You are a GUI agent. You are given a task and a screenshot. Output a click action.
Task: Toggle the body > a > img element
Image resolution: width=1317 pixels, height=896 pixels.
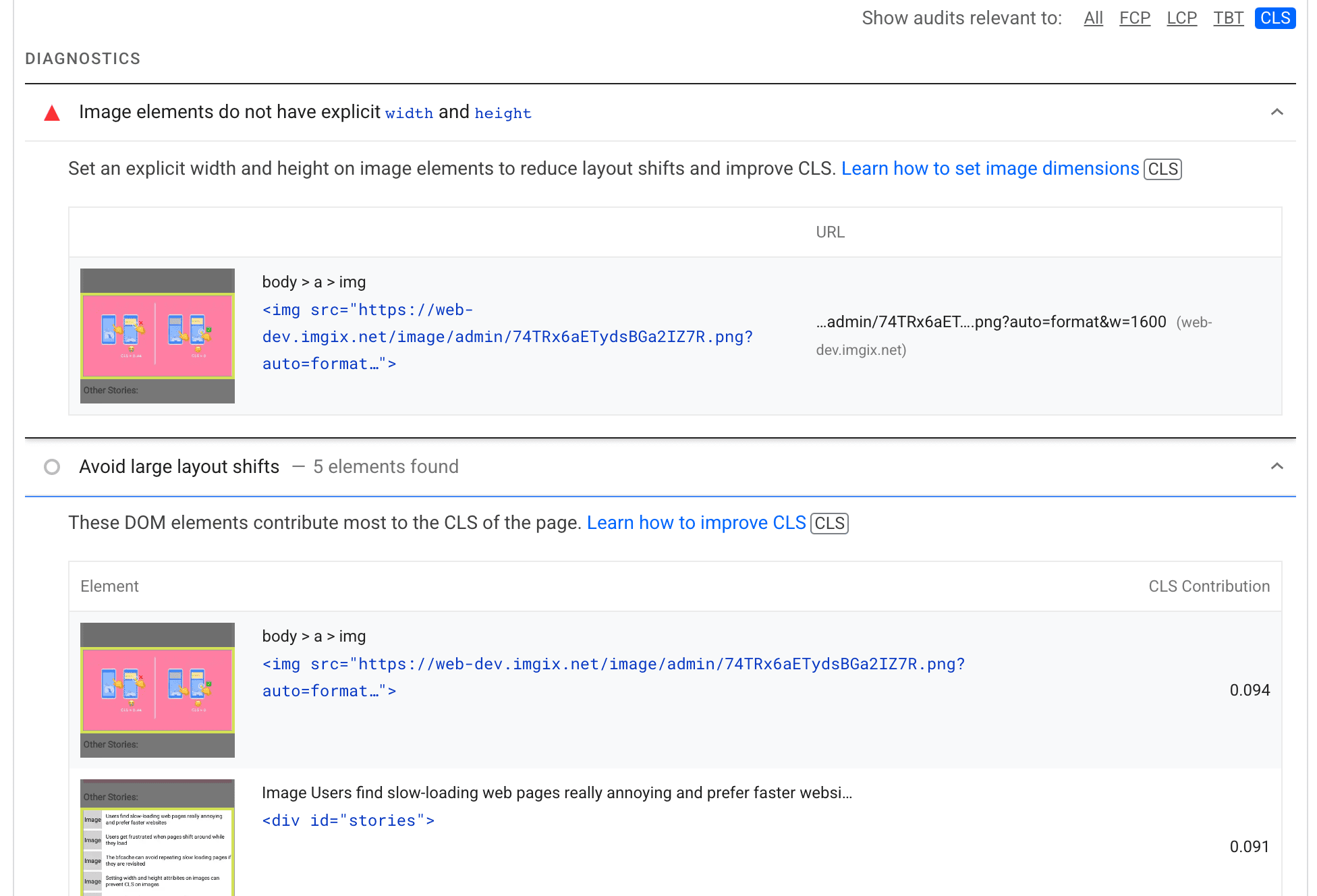(314, 282)
